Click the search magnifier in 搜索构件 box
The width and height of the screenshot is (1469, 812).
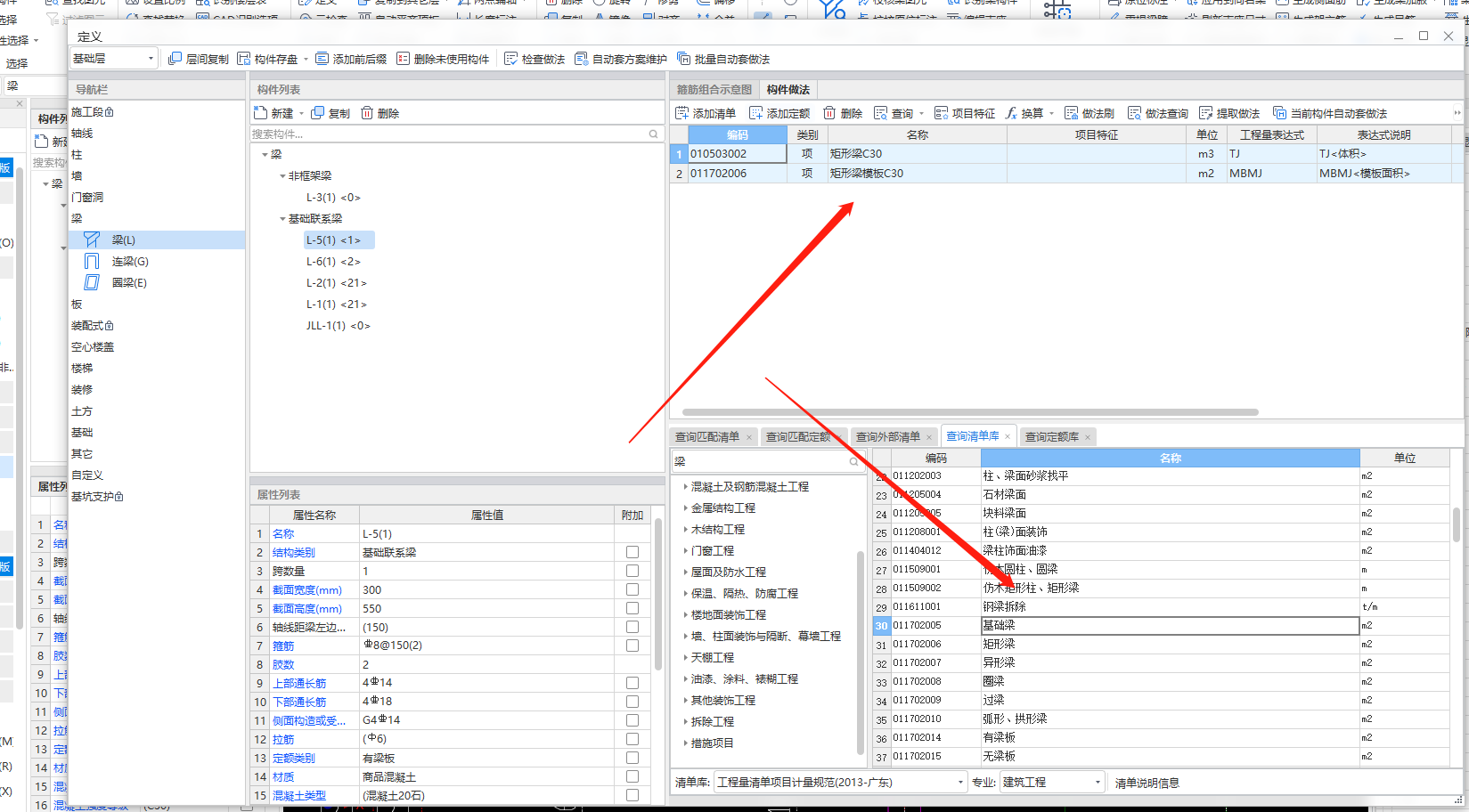(x=653, y=134)
